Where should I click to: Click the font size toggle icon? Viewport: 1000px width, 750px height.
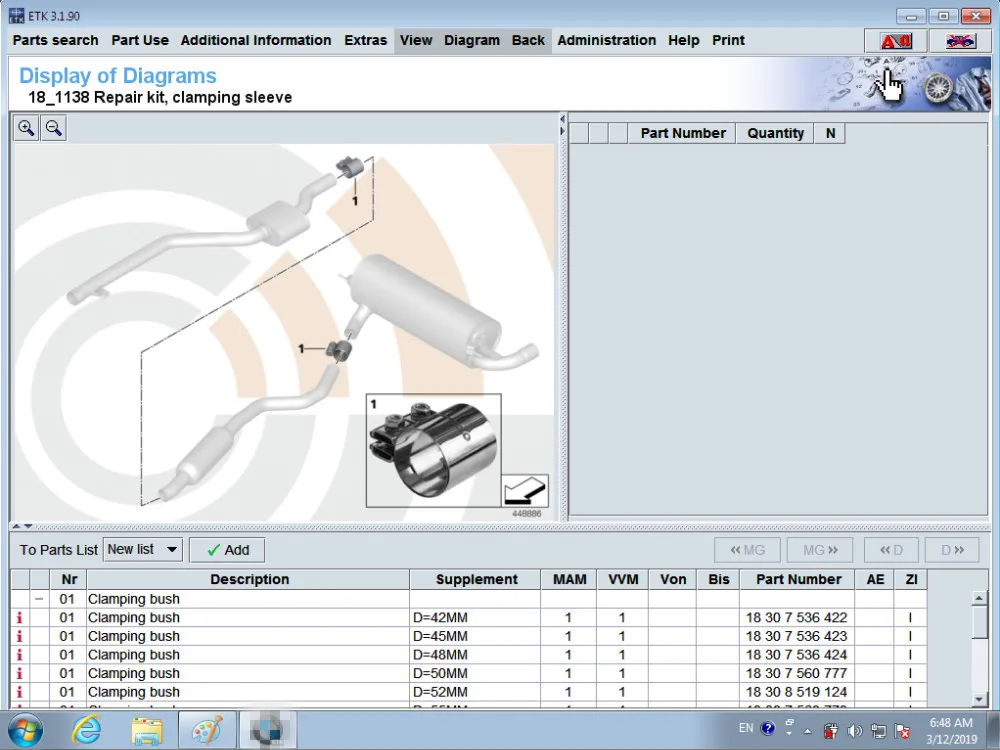click(895, 41)
